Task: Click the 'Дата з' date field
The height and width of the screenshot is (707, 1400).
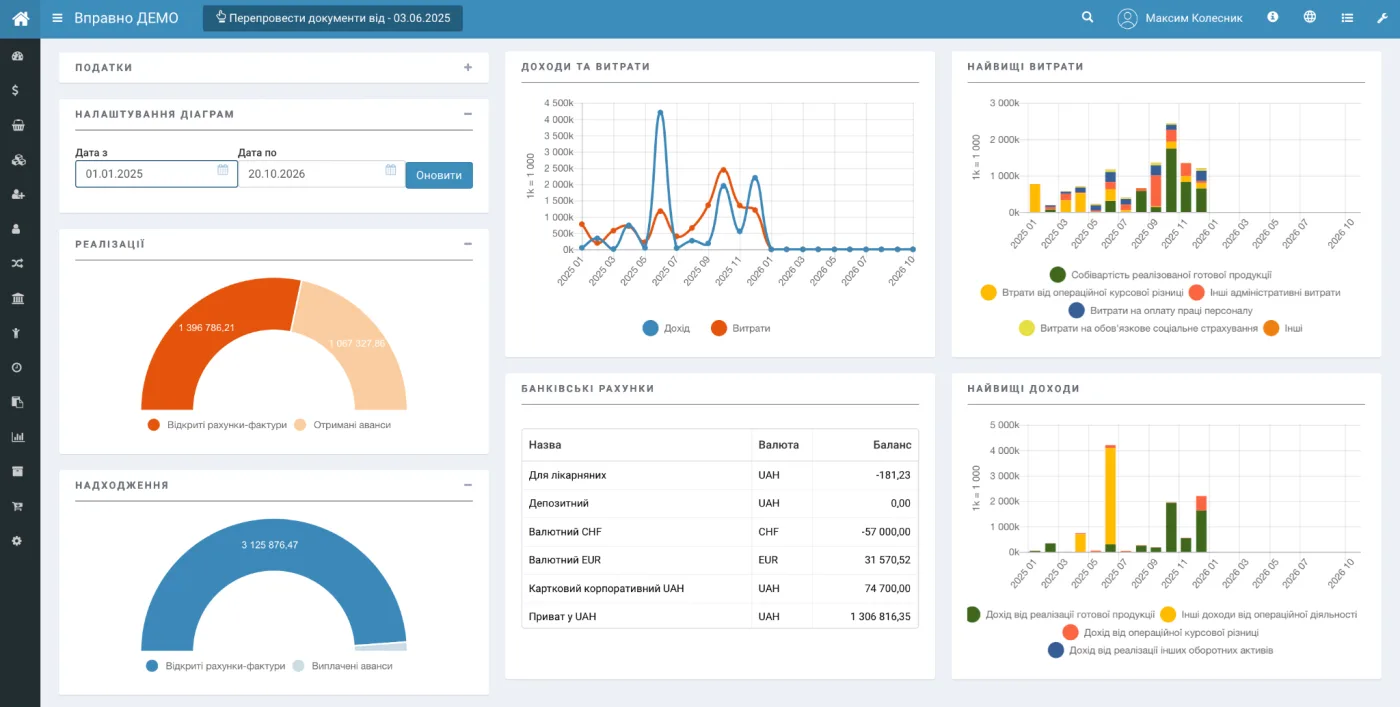Action: pyautogui.click(x=156, y=174)
